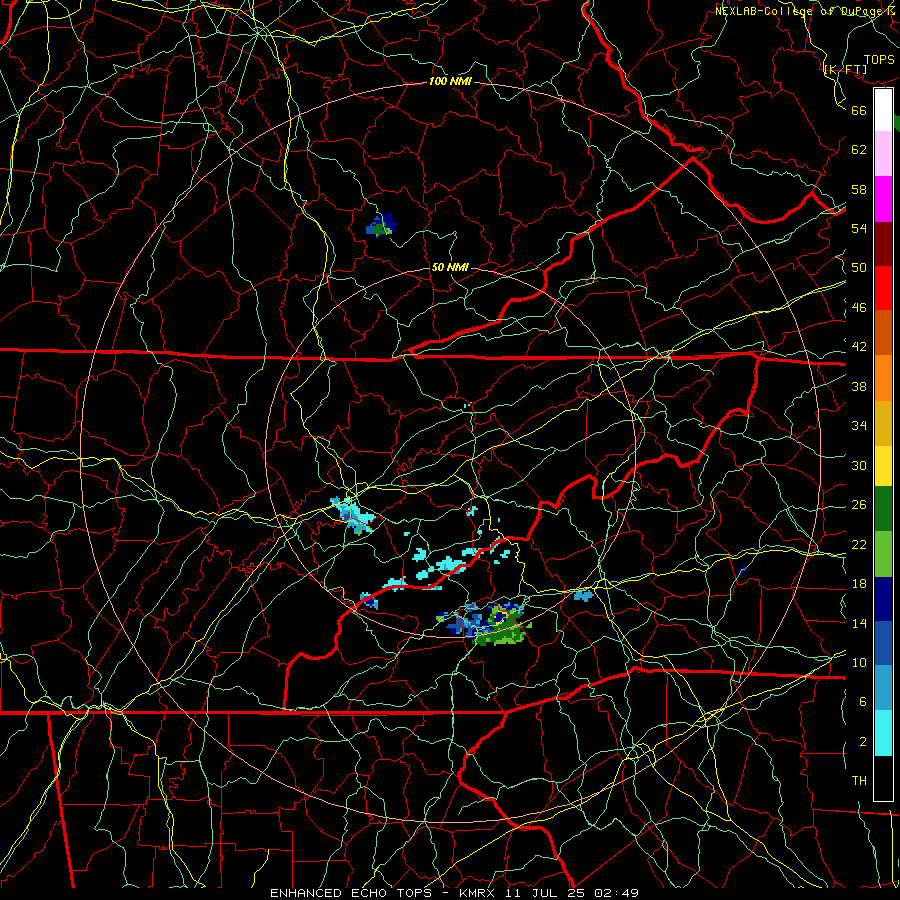Select the 42 scale label
The width and height of the screenshot is (900, 900).
[859, 347]
